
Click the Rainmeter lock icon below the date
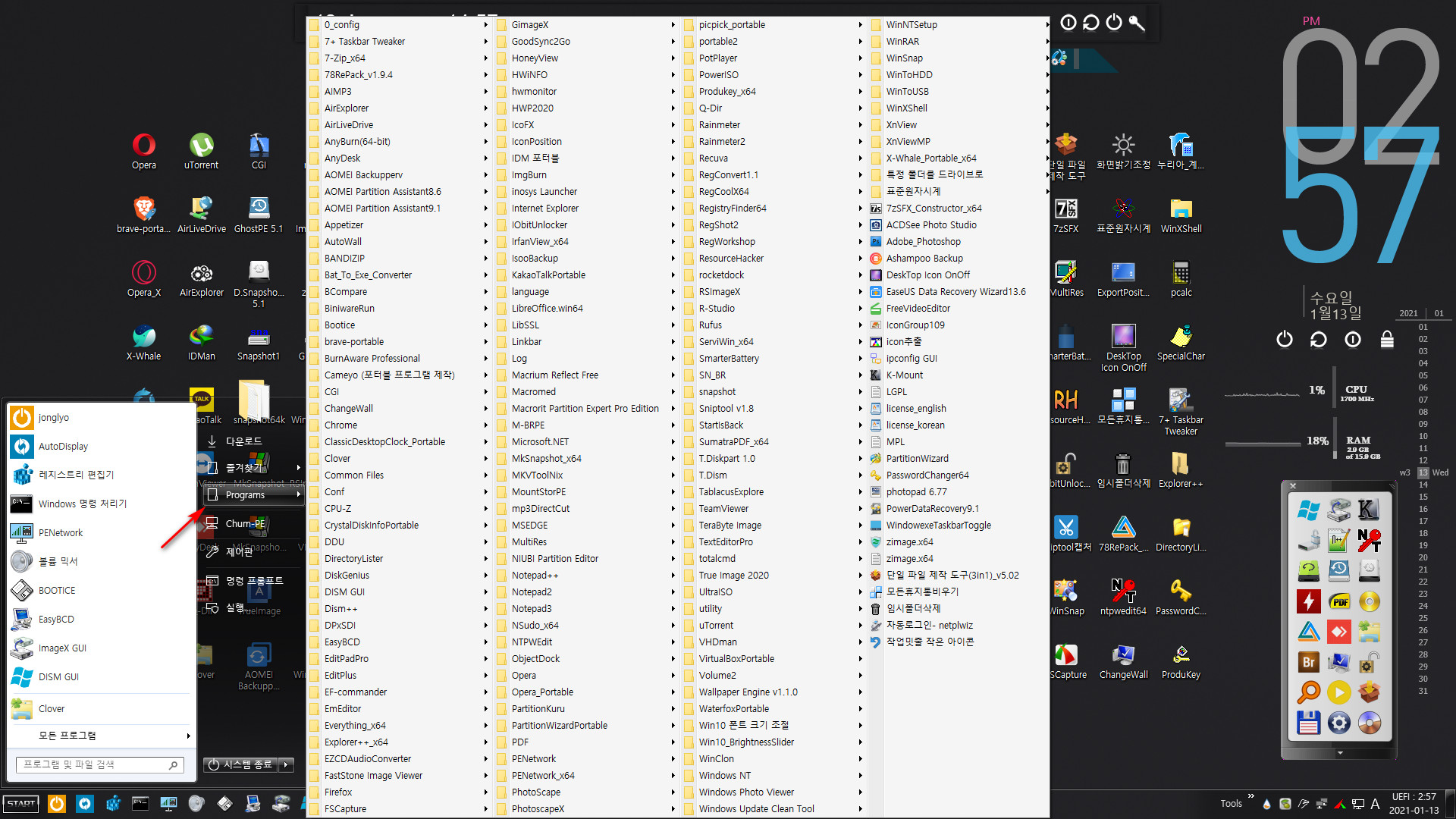(1387, 339)
